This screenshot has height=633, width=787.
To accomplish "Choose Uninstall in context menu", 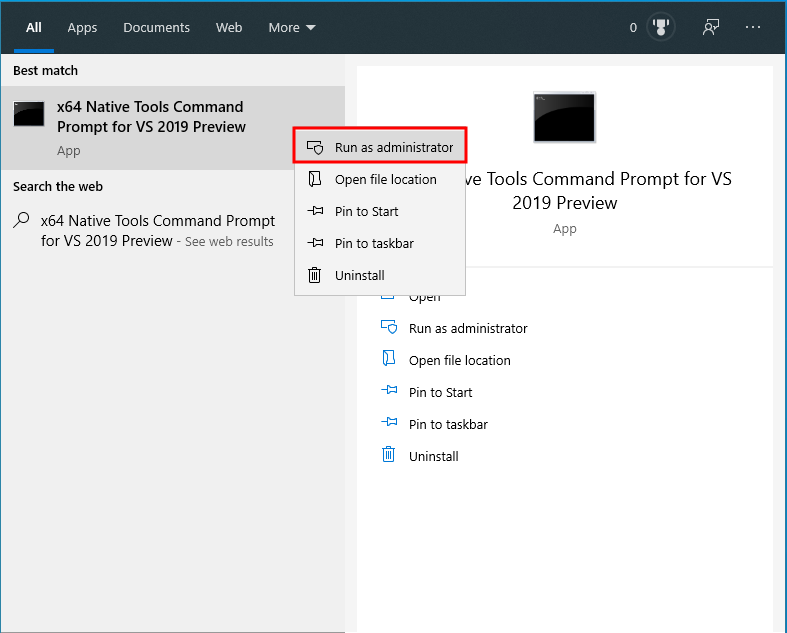I will click(x=380, y=276).
